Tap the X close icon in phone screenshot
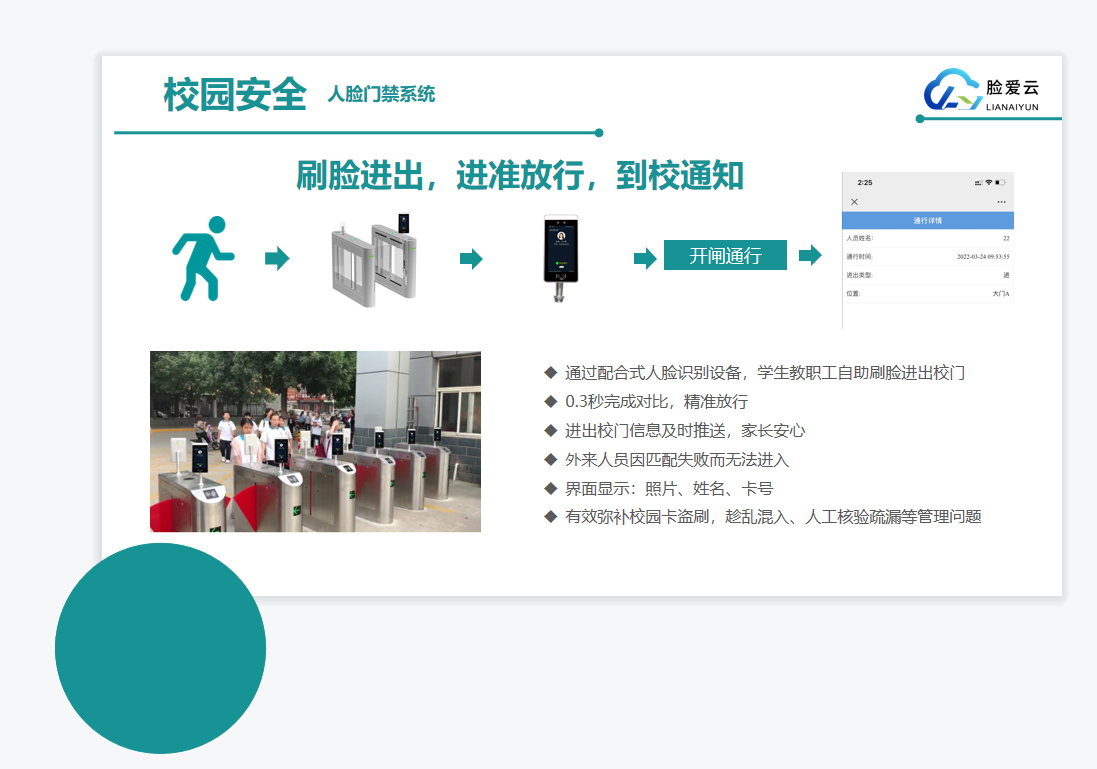1097x769 pixels. coord(854,202)
